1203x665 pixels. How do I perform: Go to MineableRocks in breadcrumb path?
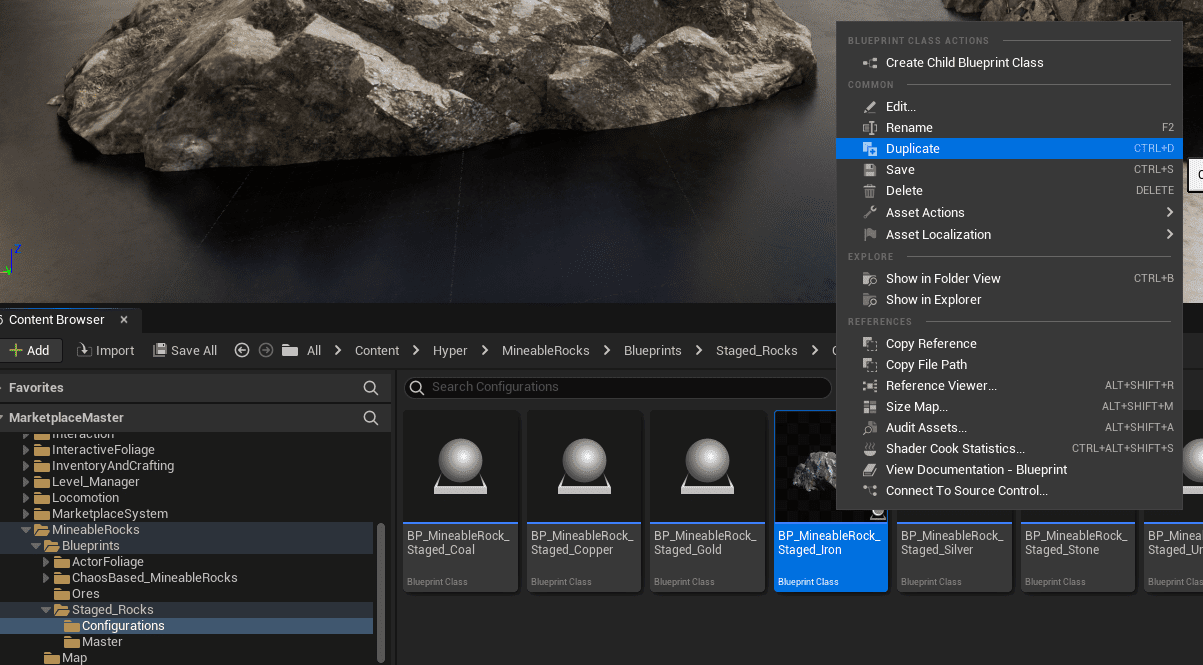pyautogui.click(x=545, y=351)
